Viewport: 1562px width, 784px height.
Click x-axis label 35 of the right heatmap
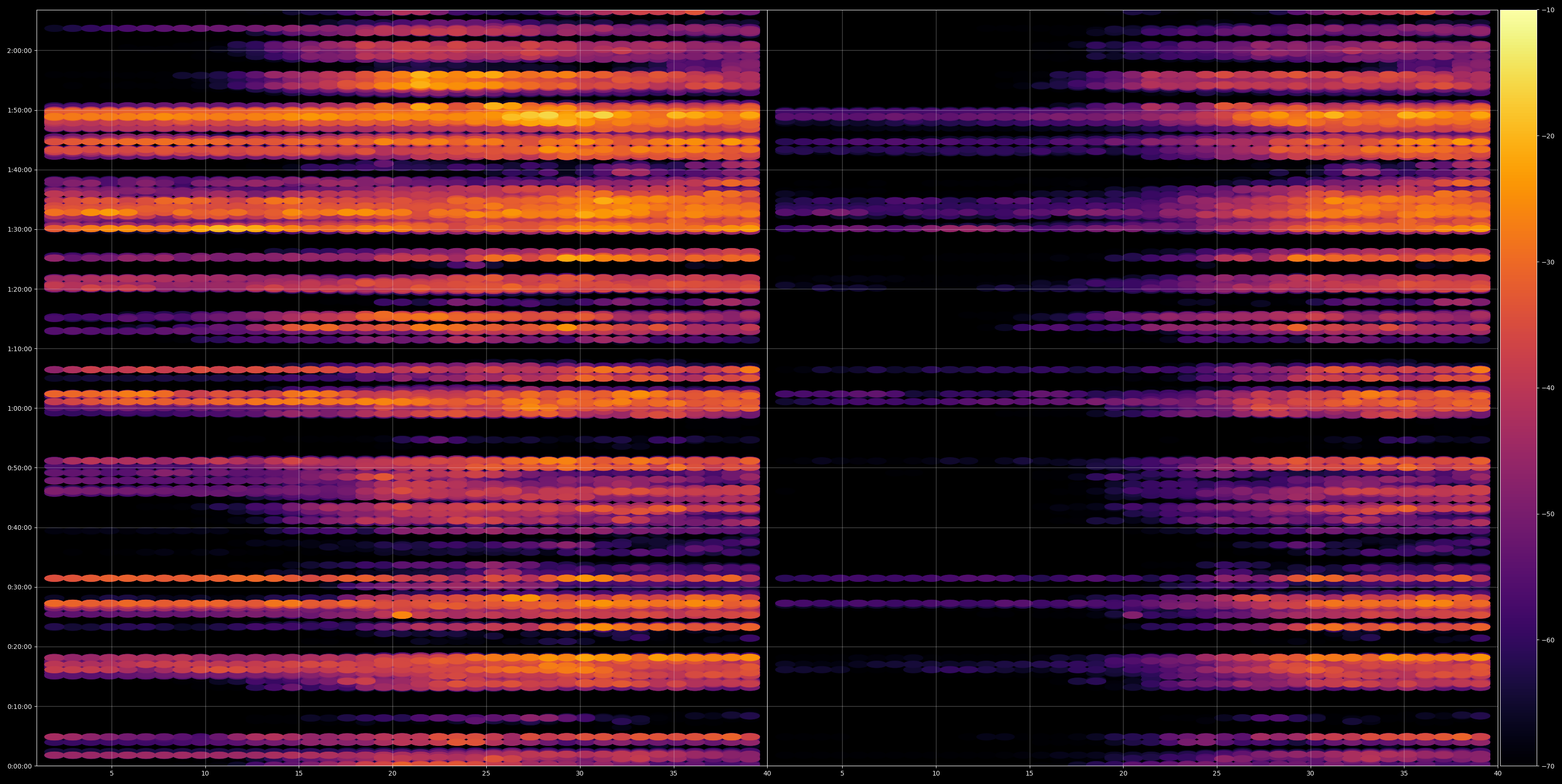pyautogui.click(x=1404, y=774)
